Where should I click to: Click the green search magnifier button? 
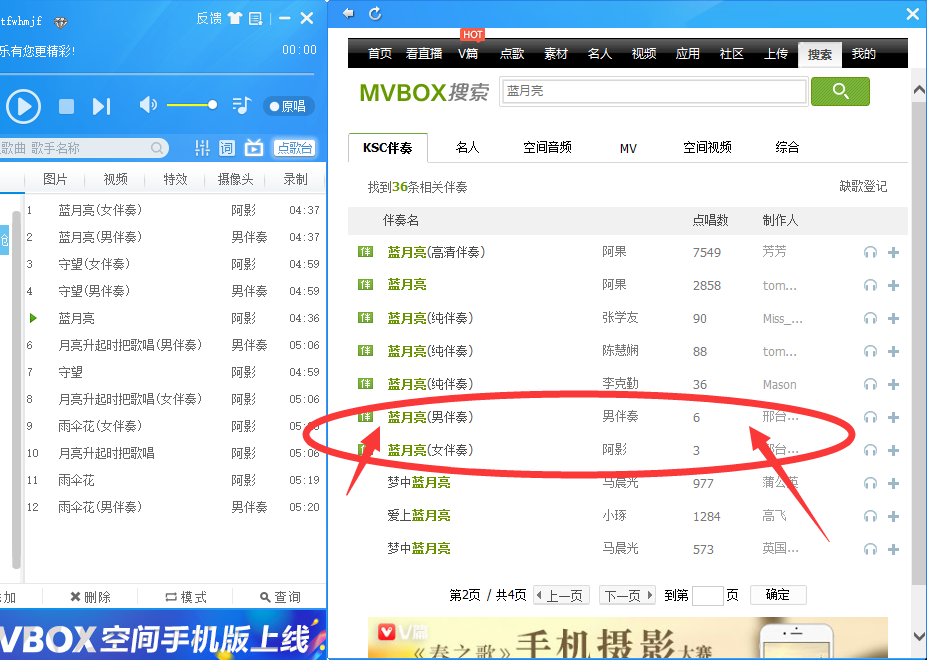(x=840, y=91)
